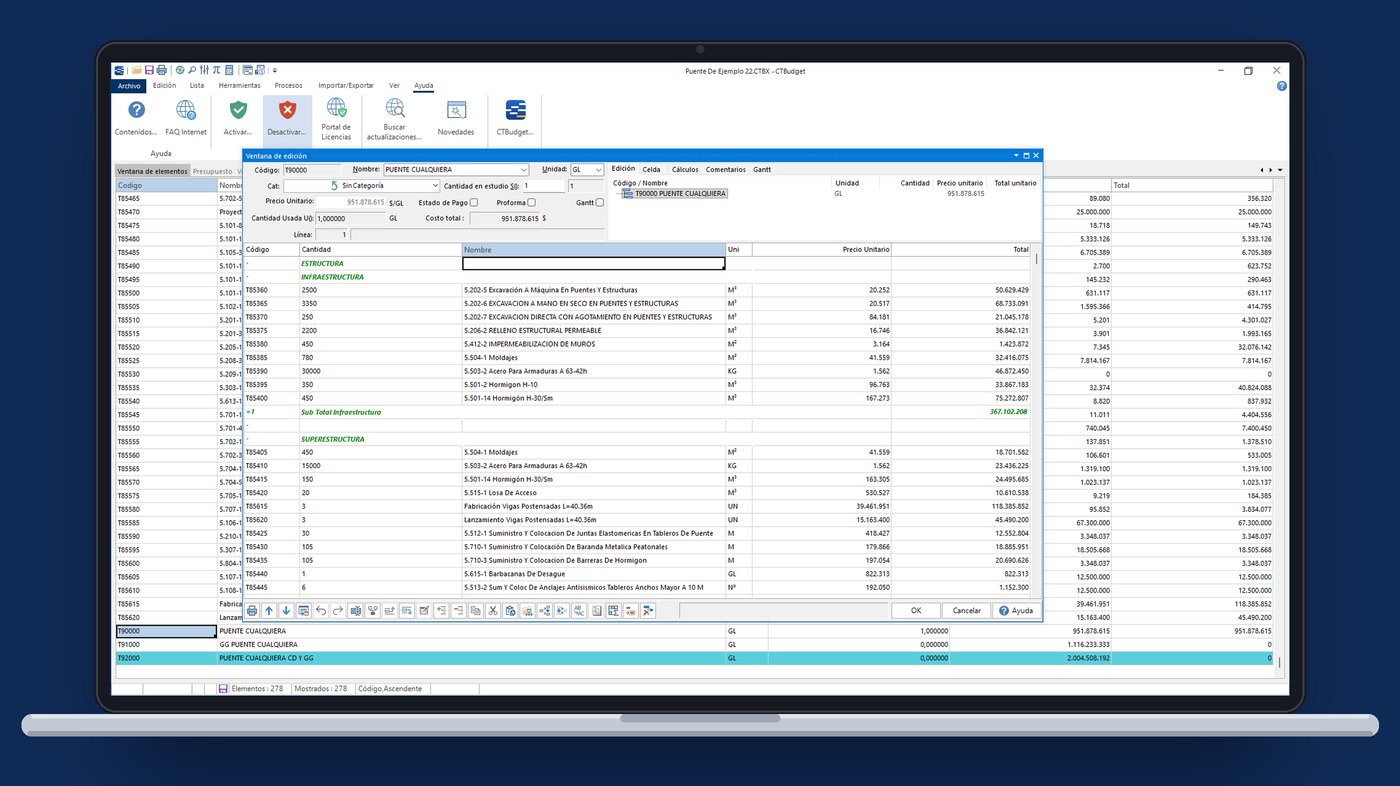Tick the Estado de Pago checkbox
The width and height of the screenshot is (1400, 786).
(474, 203)
